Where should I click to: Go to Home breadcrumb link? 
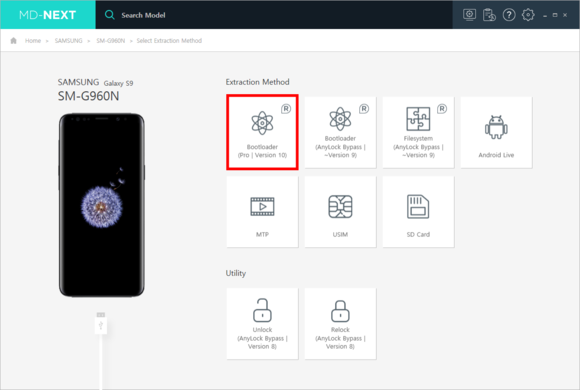coord(33,41)
